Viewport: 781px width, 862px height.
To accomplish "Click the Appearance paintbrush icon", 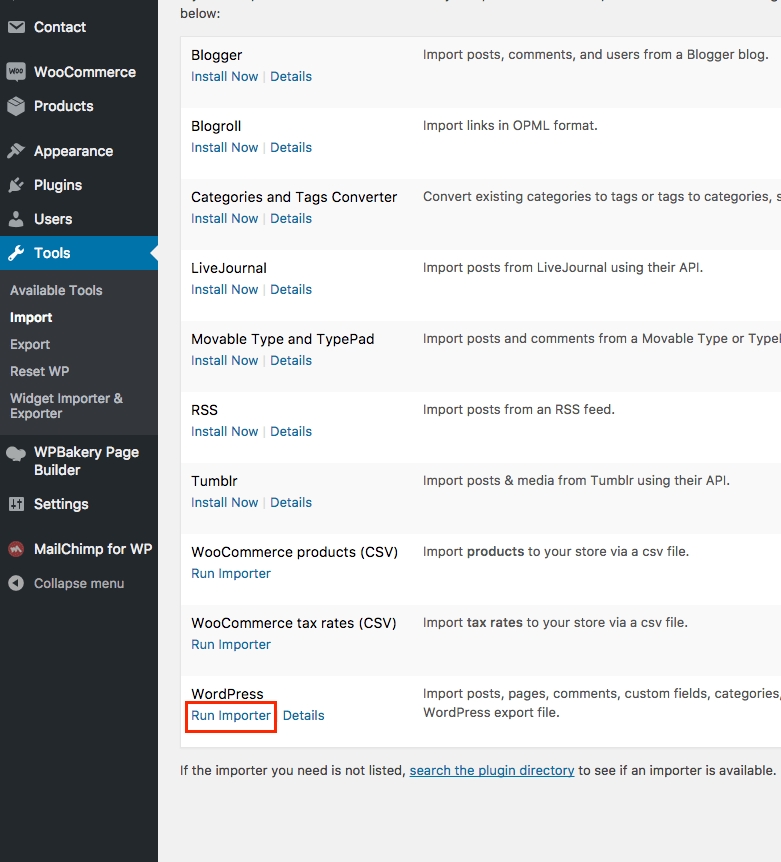I will click(16, 151).
